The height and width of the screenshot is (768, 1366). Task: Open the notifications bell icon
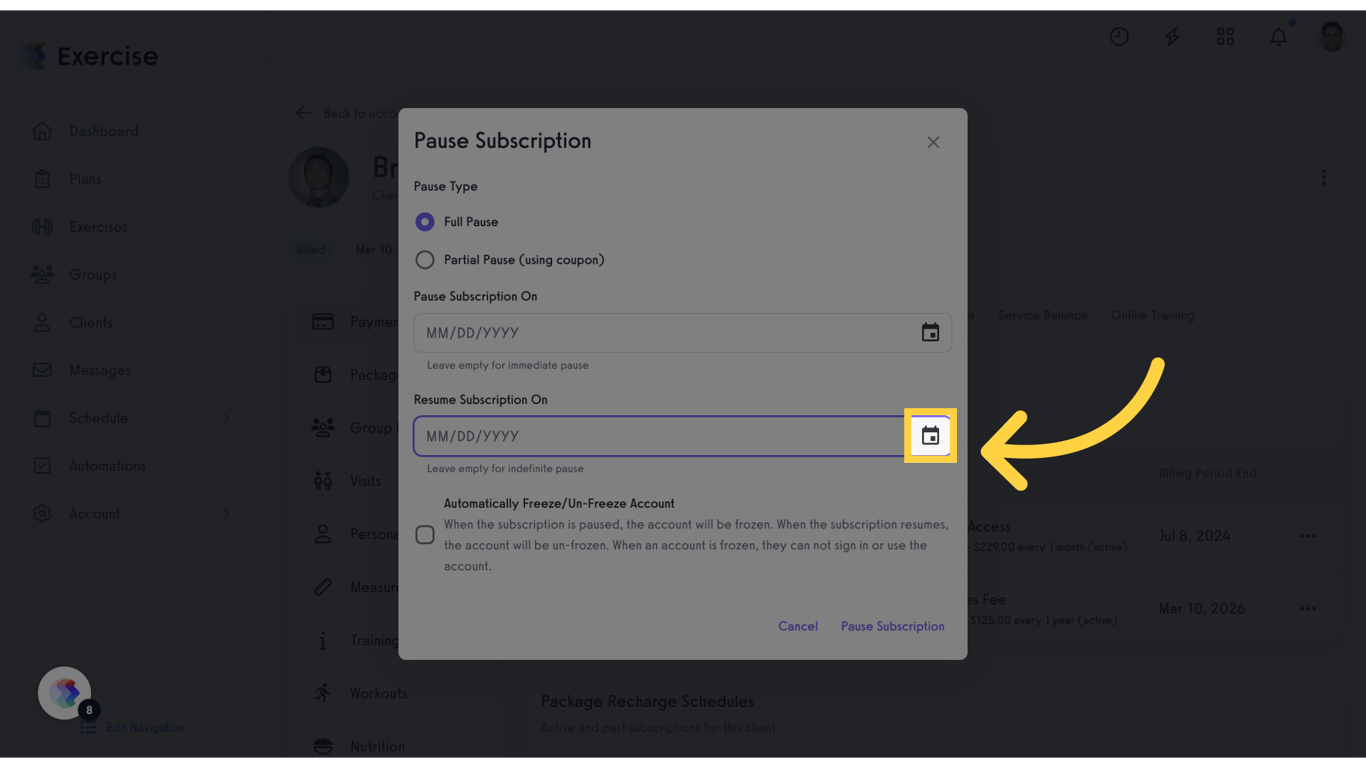pos(1279,37)
